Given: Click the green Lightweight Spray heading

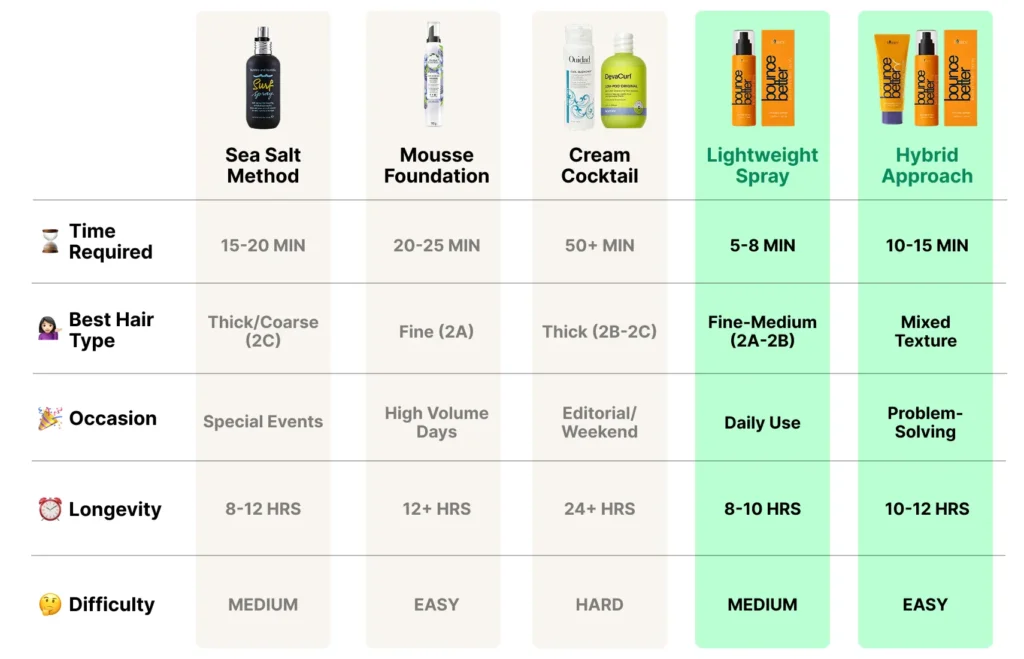Looking at the screenshot, I should point(762,165).
